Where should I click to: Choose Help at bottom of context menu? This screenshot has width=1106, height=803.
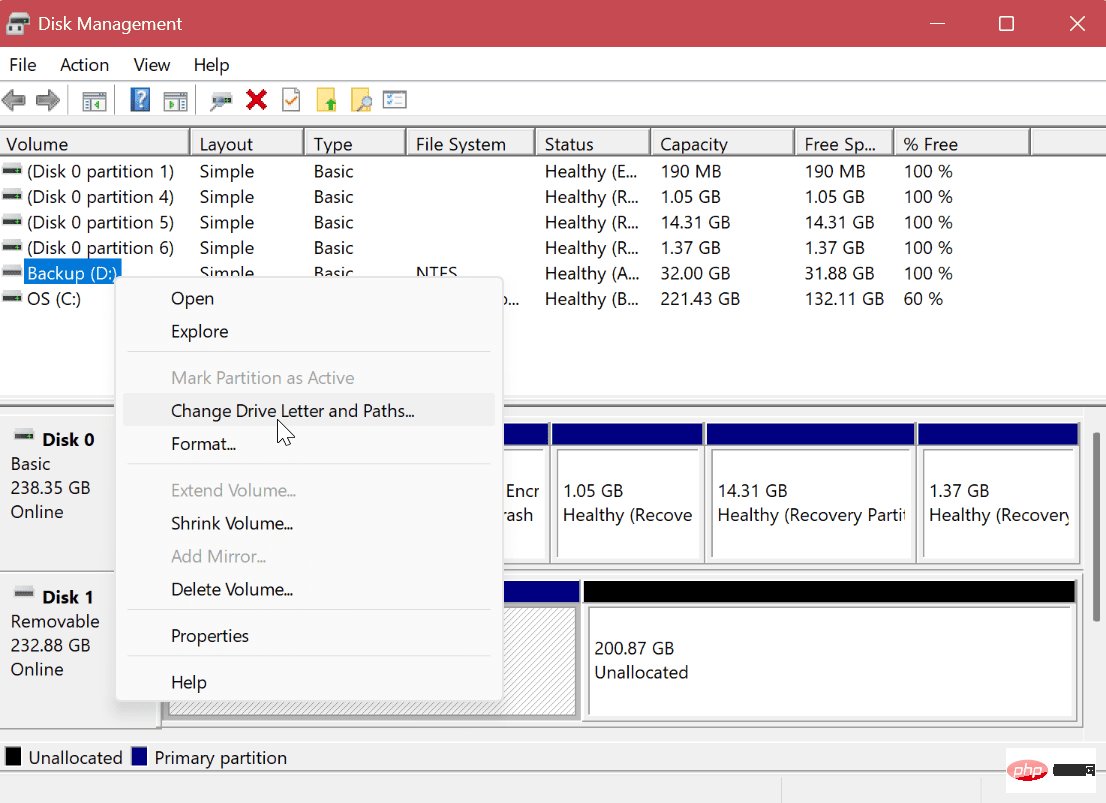309,682
